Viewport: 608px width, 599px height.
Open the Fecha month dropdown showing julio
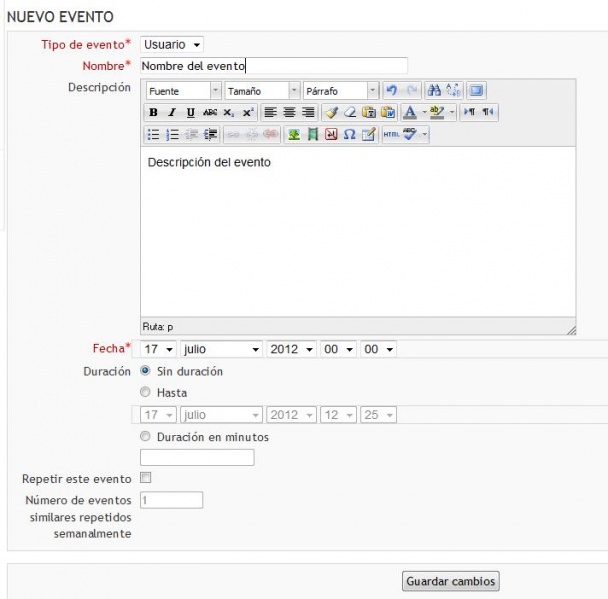[x=221, y=349]
